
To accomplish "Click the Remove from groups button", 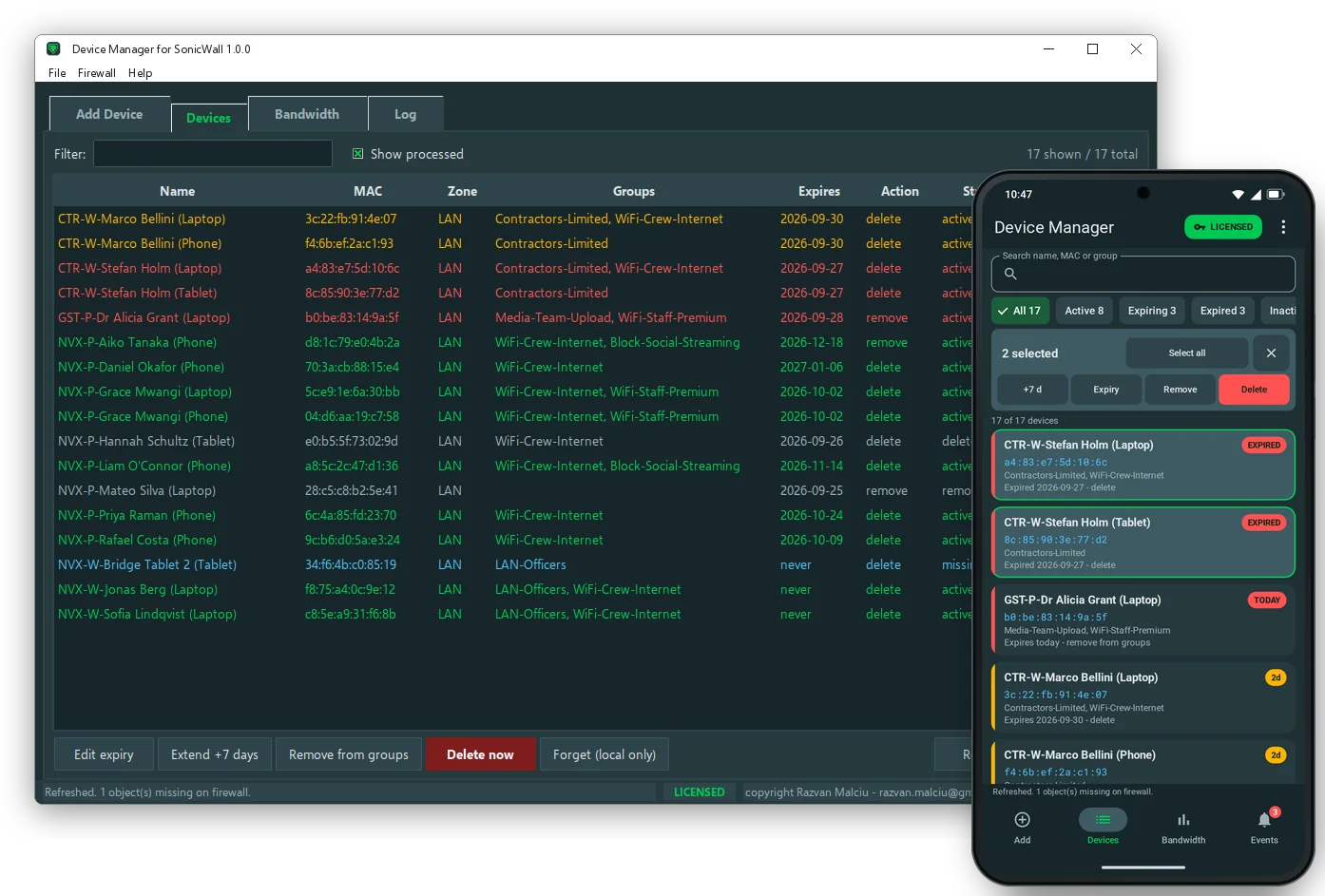I will pos(349,754).
